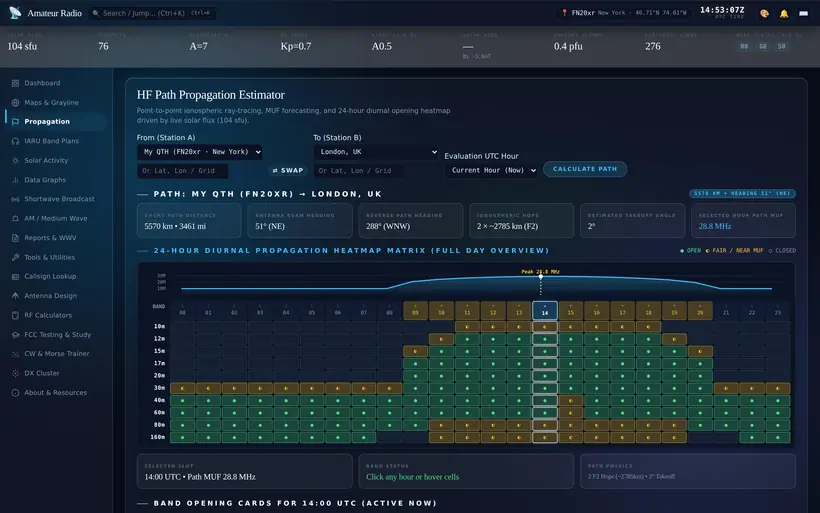
Task: Open the Evaluation UTC Hour dropdown
Action: (492, 170)
